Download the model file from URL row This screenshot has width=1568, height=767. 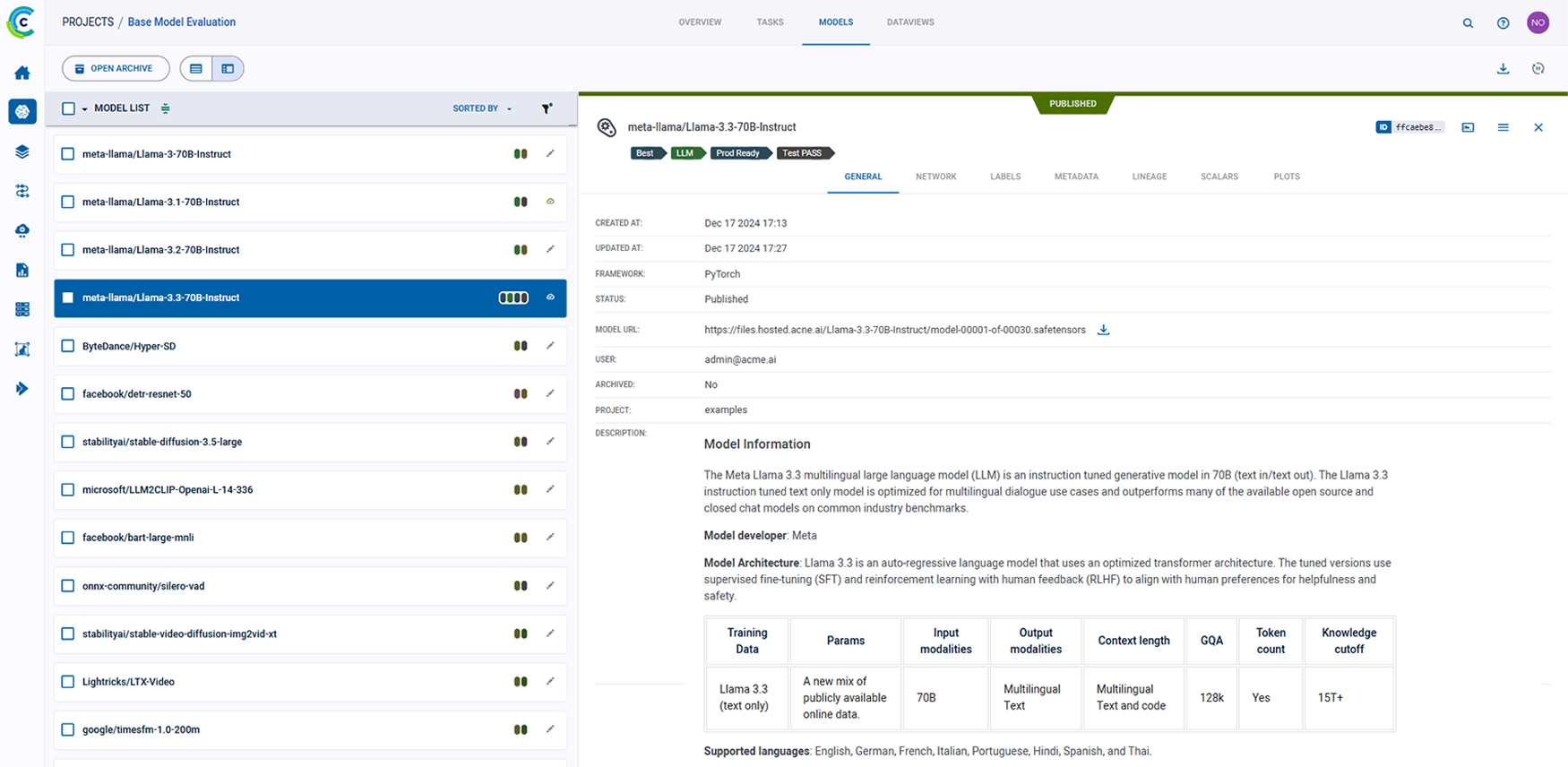(1104, 330)
